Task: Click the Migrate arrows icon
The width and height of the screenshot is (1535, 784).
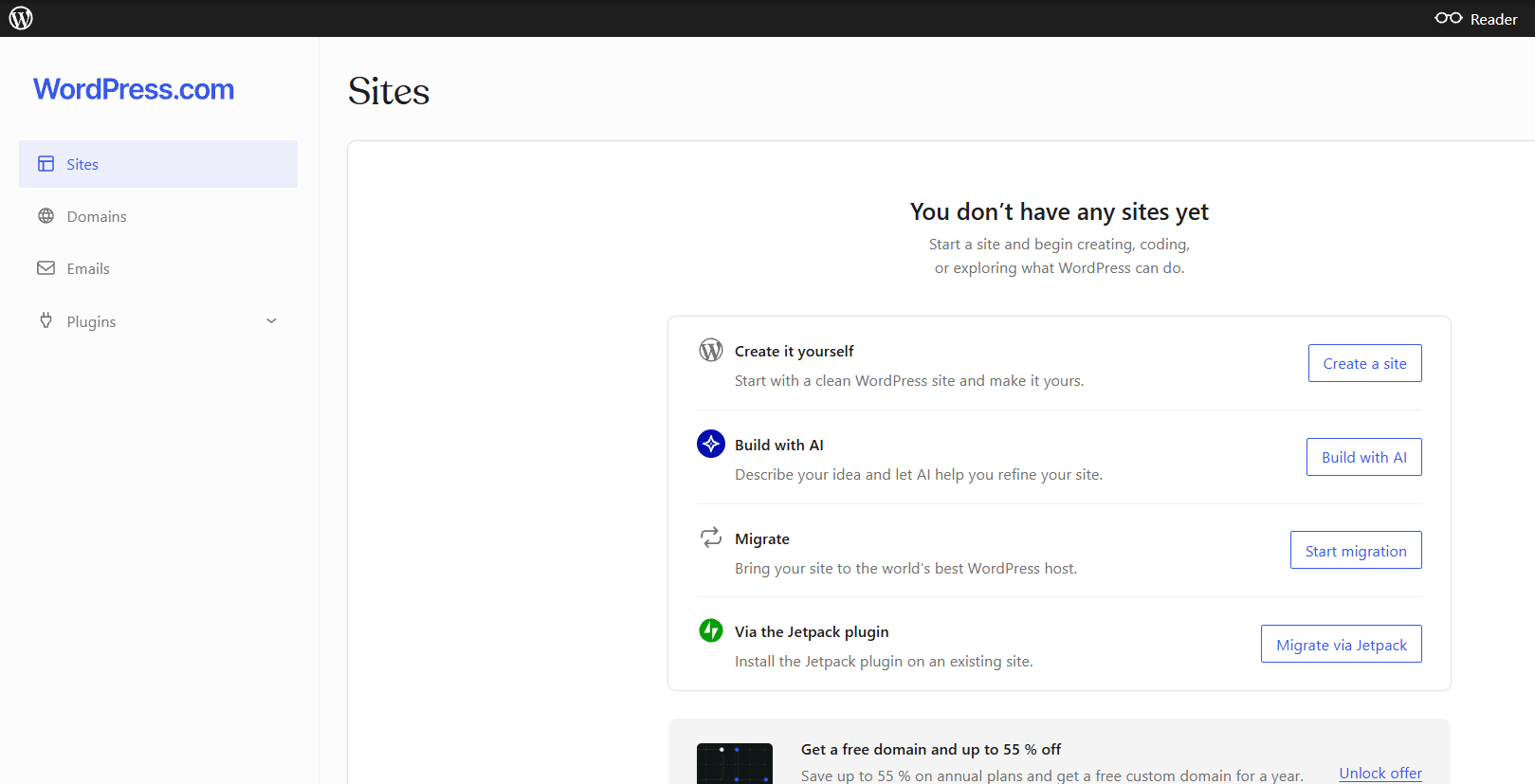Action: click(711, 538)
